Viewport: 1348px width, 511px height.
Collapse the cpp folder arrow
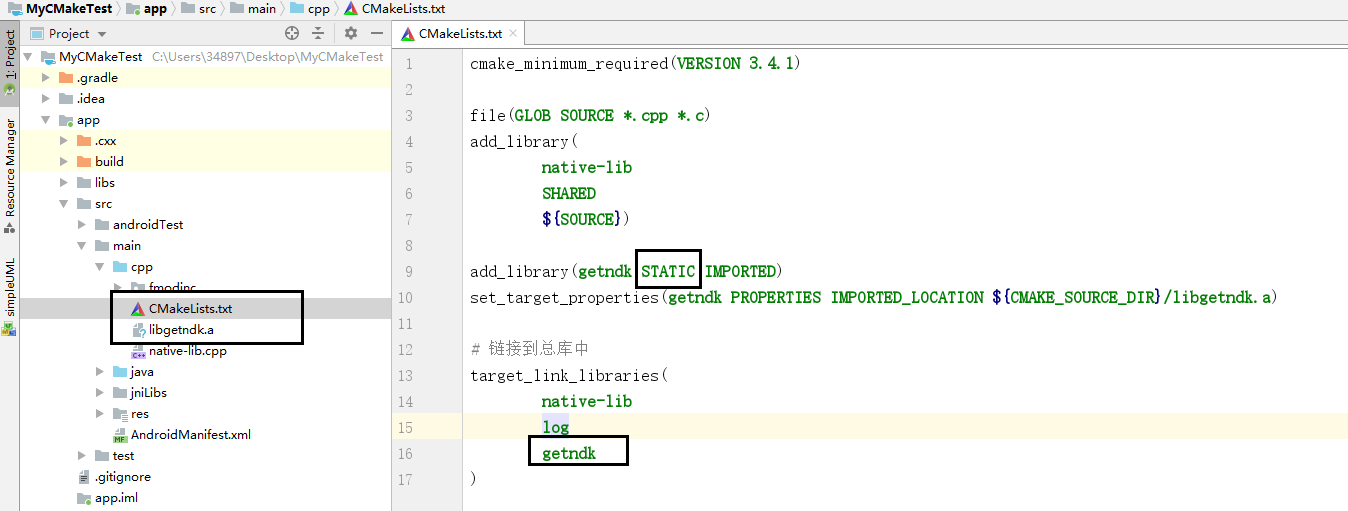100,267
